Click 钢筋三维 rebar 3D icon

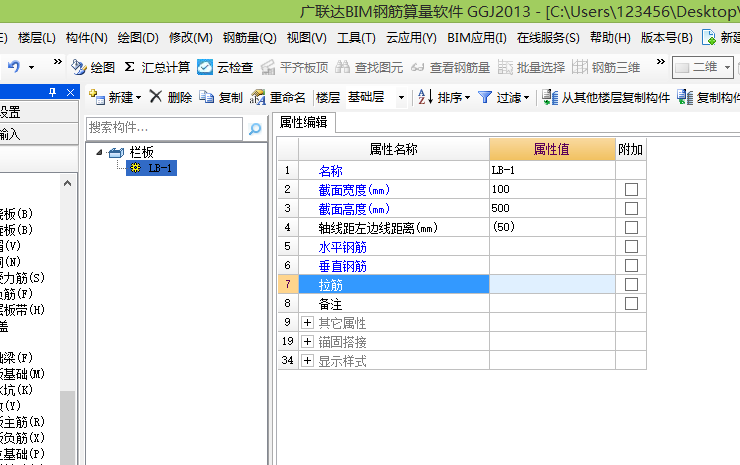(580, 68)
